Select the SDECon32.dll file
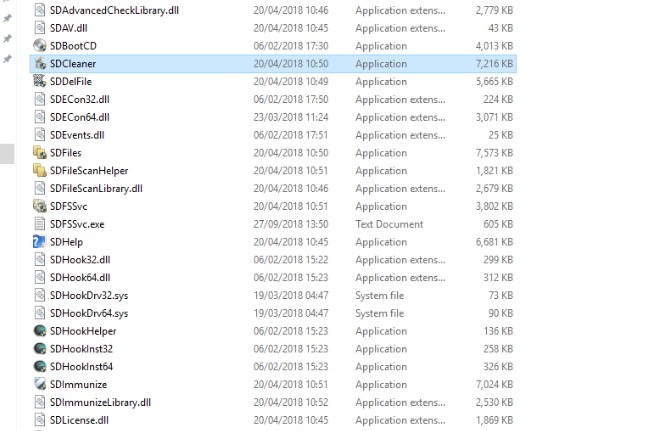This screenshot has height=431, width=671. pyautogui.click(x=79, y=99)
